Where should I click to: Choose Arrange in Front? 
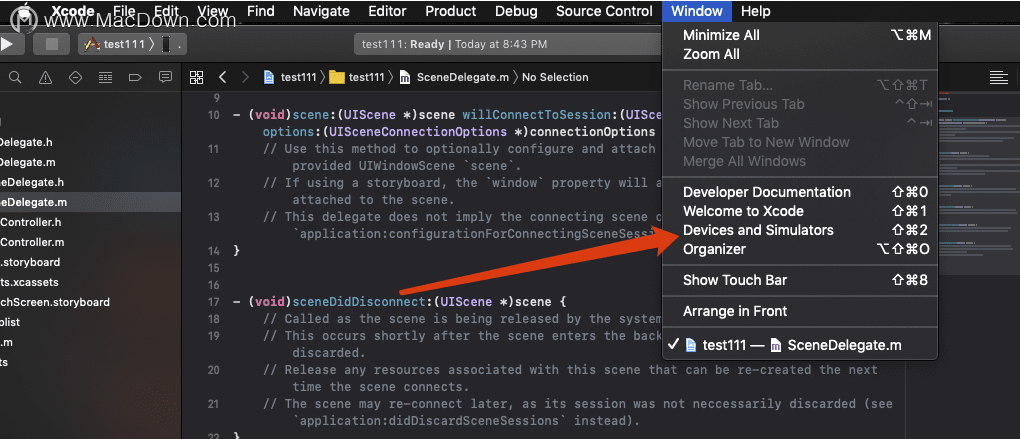click(800, 311)
